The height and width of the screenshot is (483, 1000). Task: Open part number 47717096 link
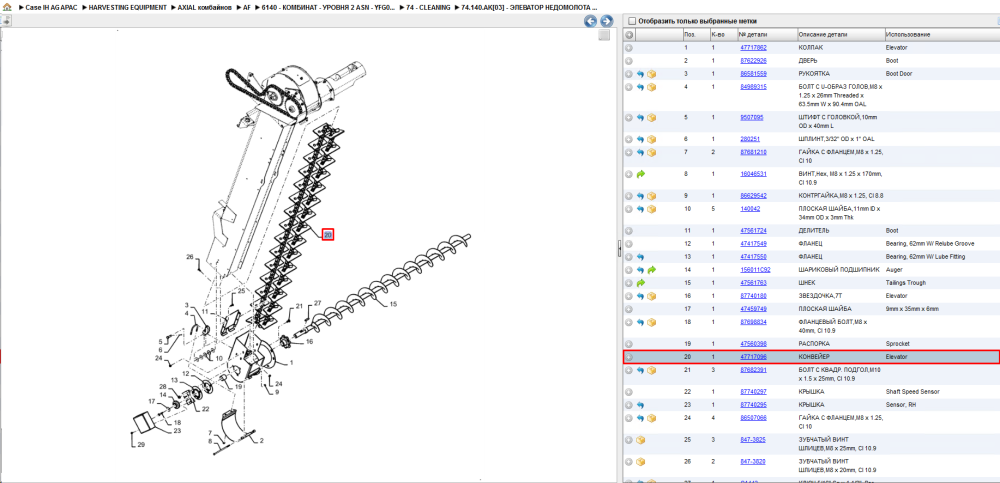(x=753, y=357)
